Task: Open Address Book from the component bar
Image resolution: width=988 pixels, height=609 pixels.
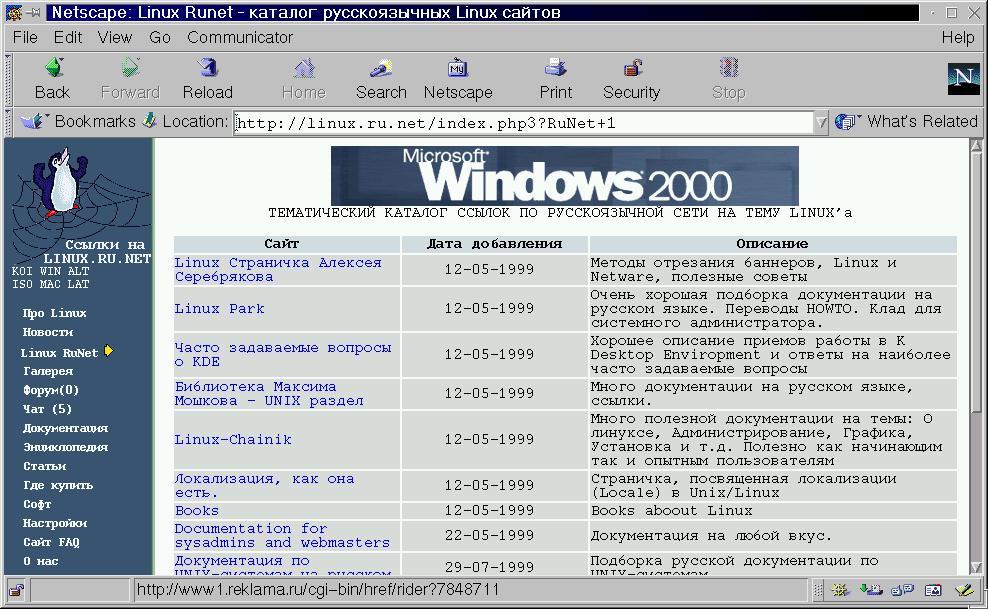Action: click(x=933, y=590)
